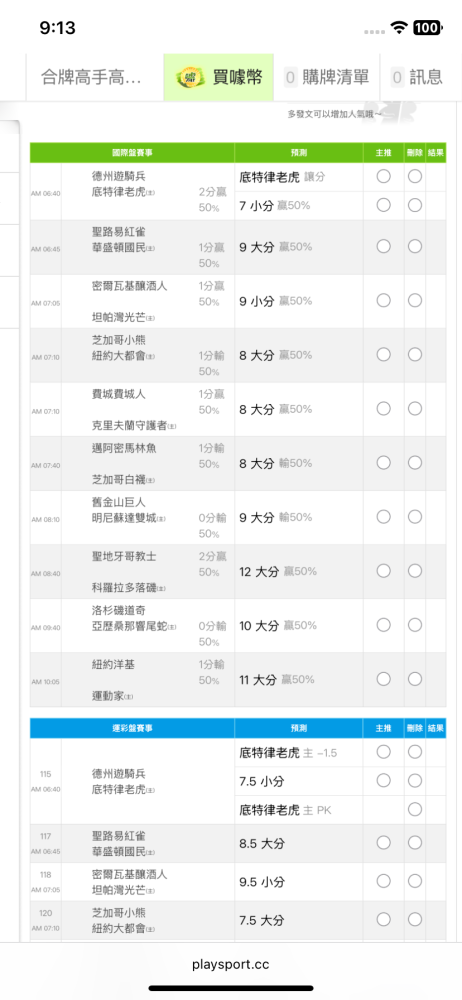462x1000 pixels.
Task: Open the 訊息 tab
Action: [x=417, y=77]
